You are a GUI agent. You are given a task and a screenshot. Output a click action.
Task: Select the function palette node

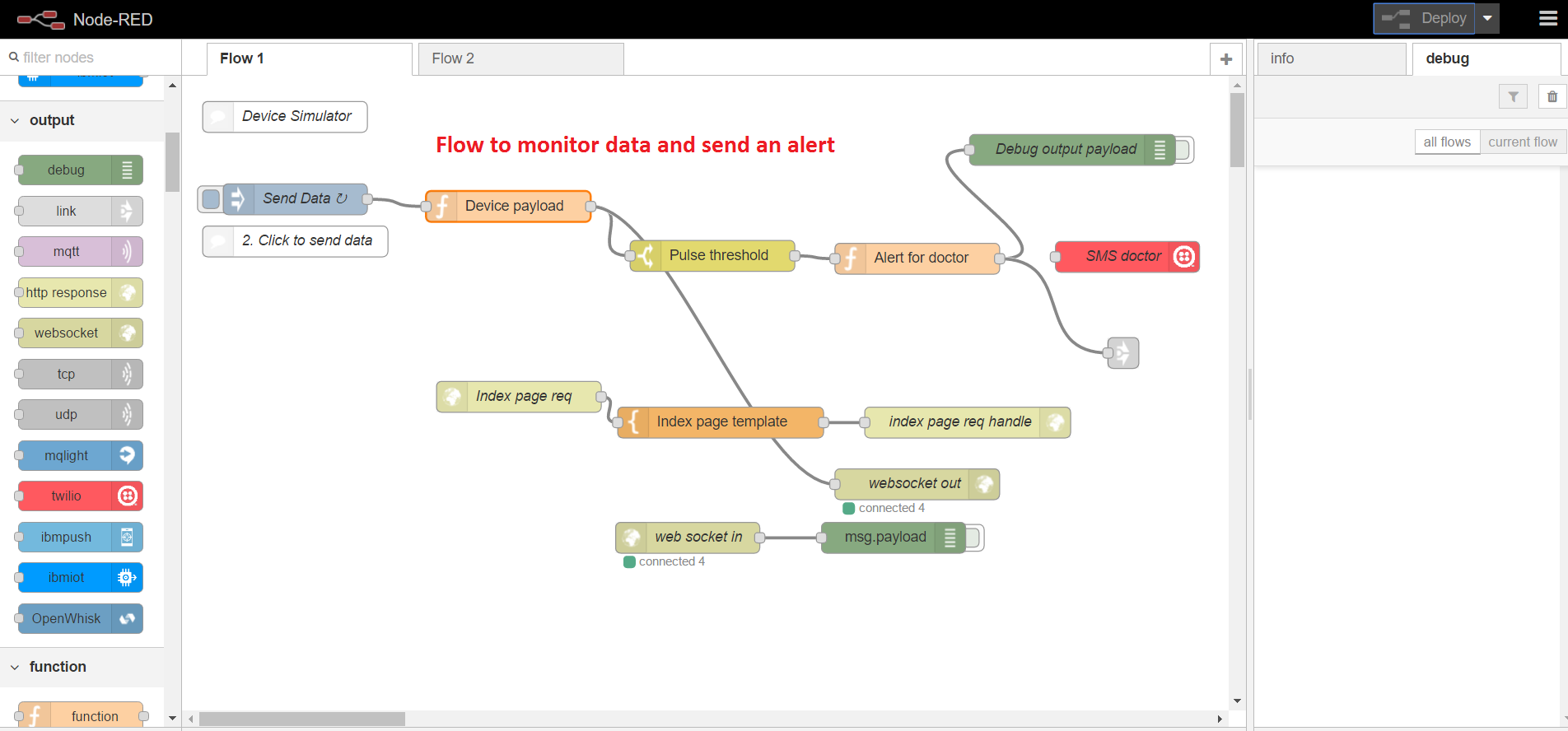(x=80, y=715)
